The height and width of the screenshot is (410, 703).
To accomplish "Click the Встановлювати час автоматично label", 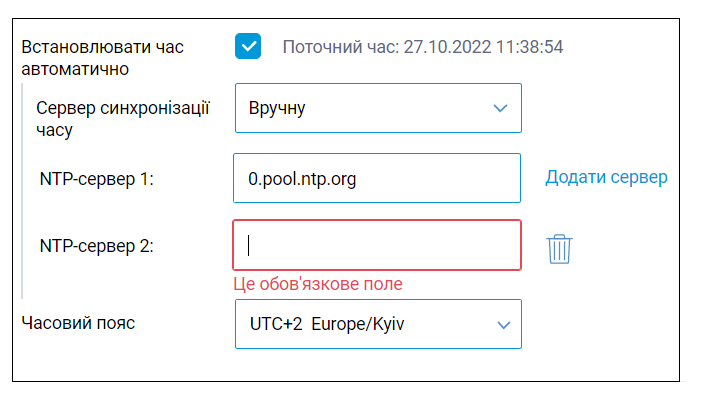I will [103, 58].
